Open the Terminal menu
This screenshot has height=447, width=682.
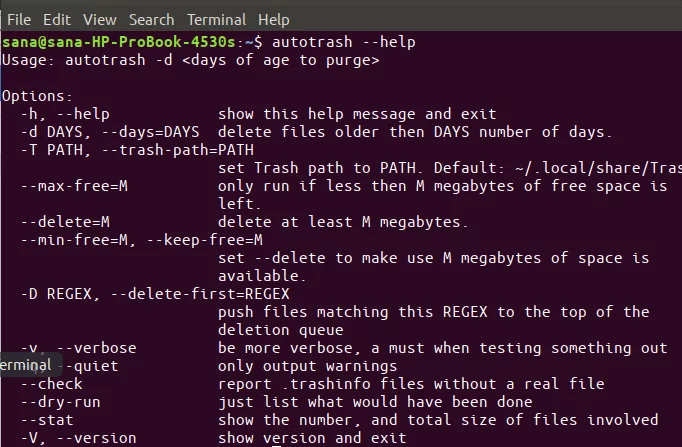click(216, 20)
